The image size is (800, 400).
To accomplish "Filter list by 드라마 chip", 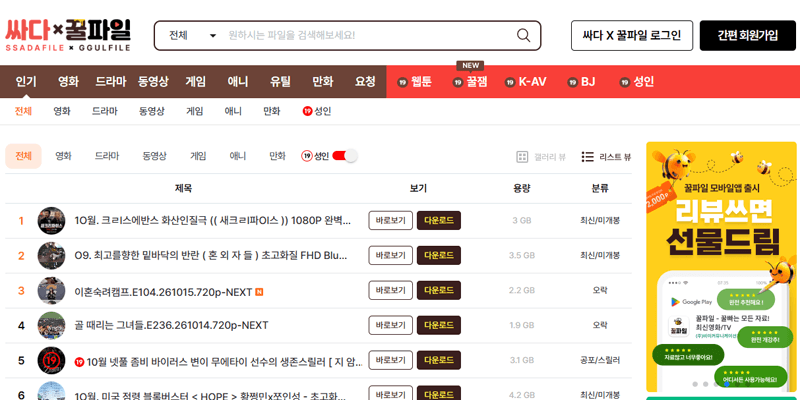I will [107, 156].
